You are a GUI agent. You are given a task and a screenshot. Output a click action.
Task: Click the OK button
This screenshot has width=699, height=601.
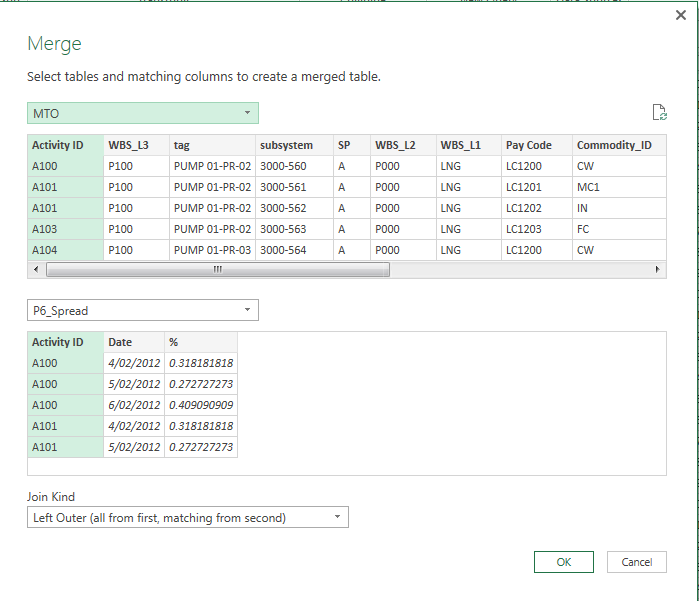(x=563, y=562)
